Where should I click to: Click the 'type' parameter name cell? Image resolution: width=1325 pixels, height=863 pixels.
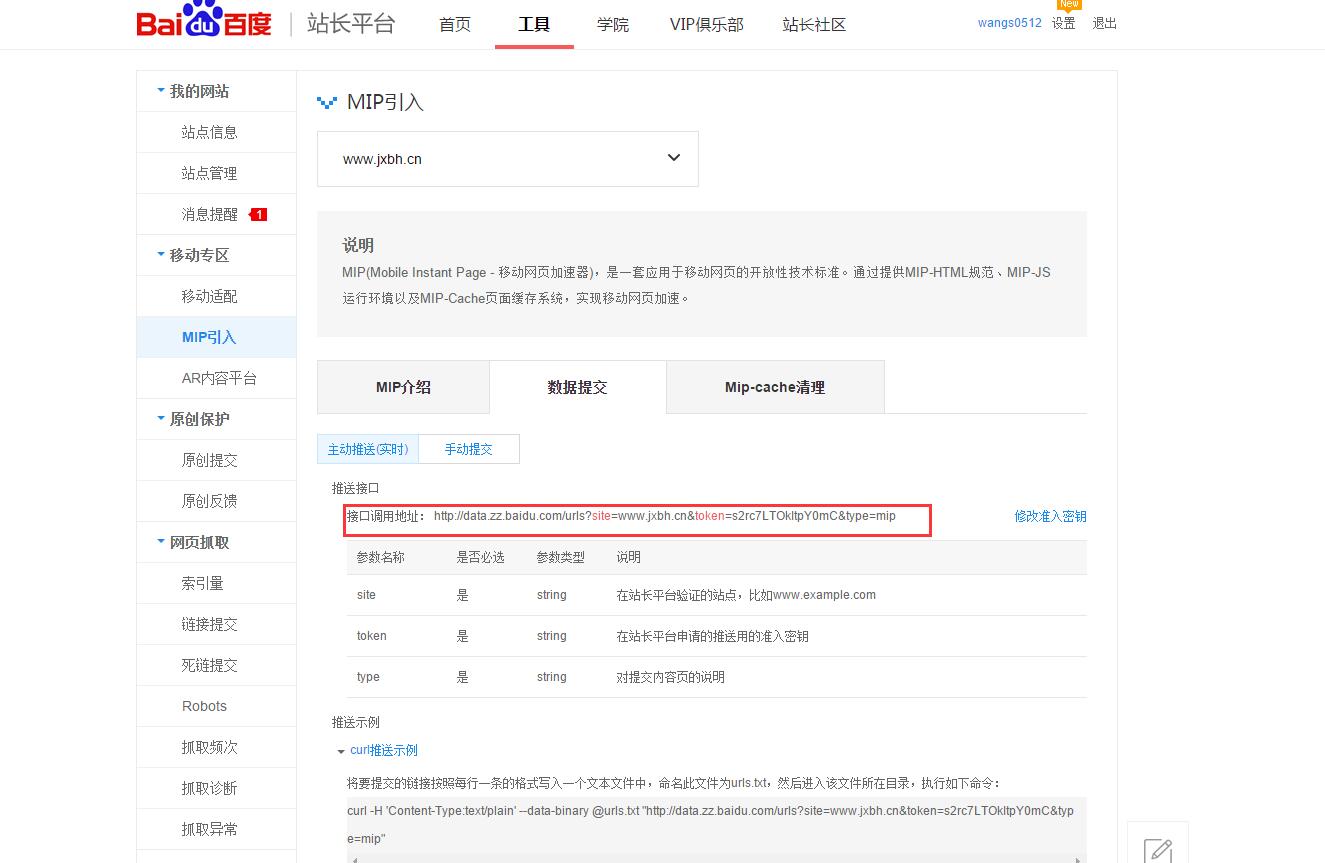pyautogui.click(x=368, y=677)
